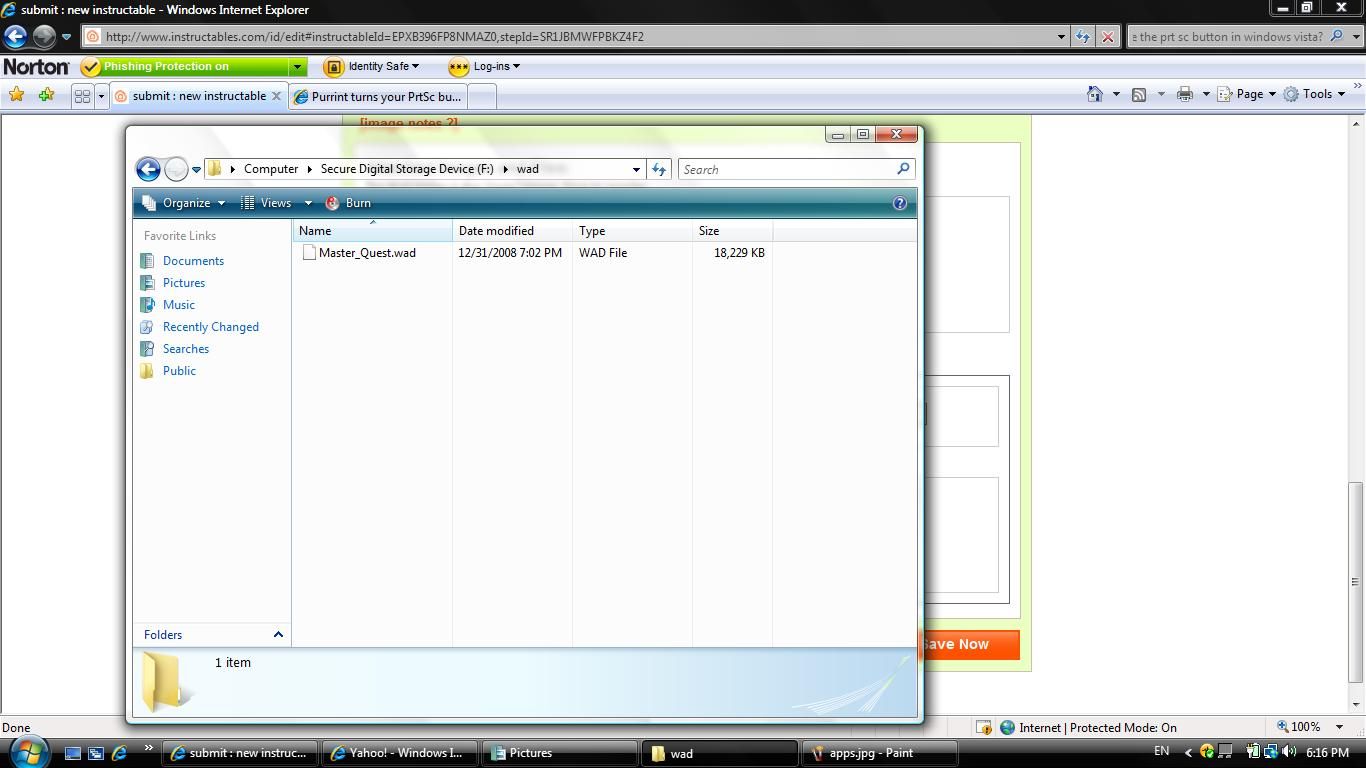The width and height of the screenshot is (1366, 768).
Task: Click the Print icon in Internet Explorer
Action: [1185, 93]
